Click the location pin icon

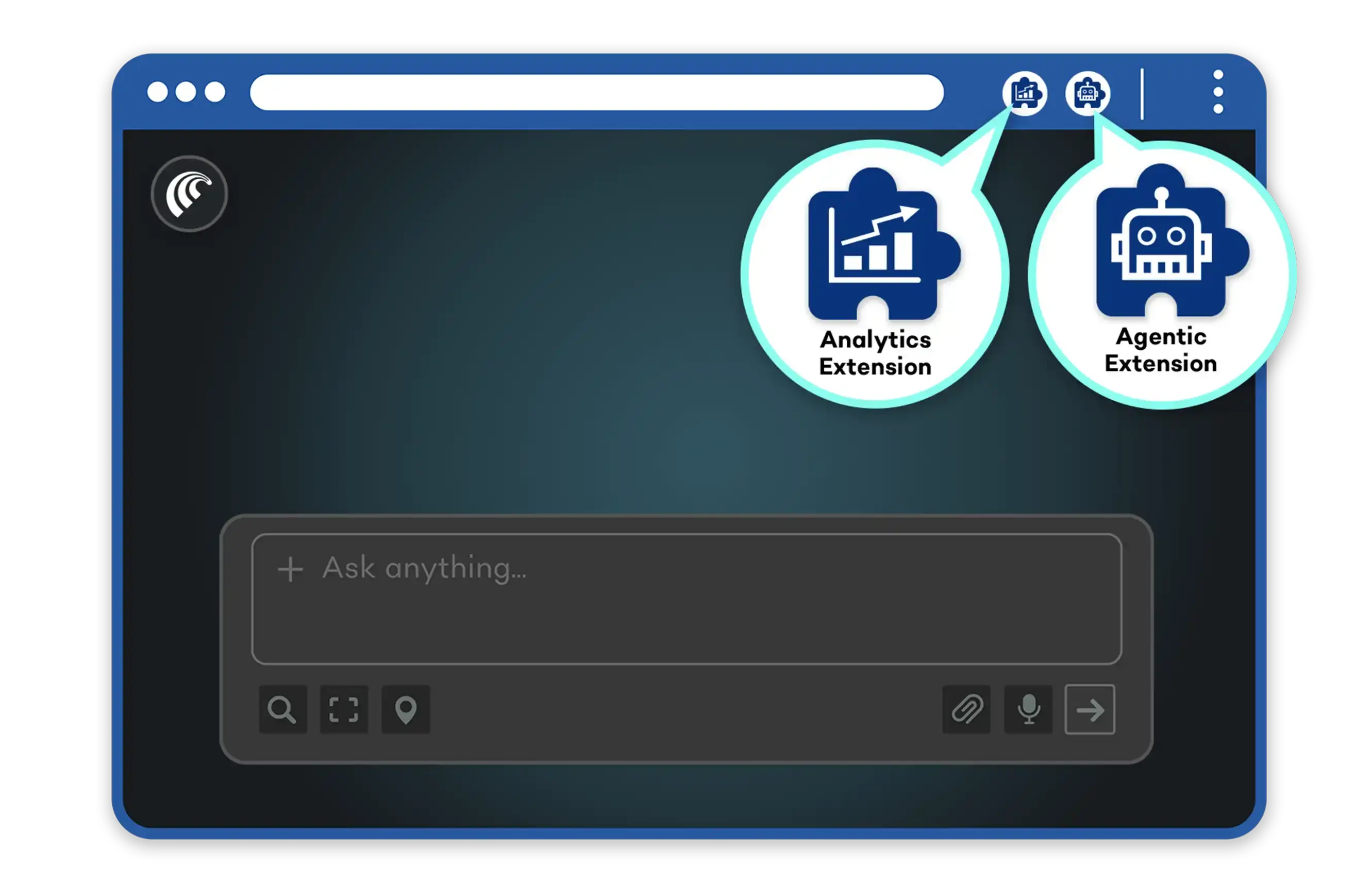406,709
